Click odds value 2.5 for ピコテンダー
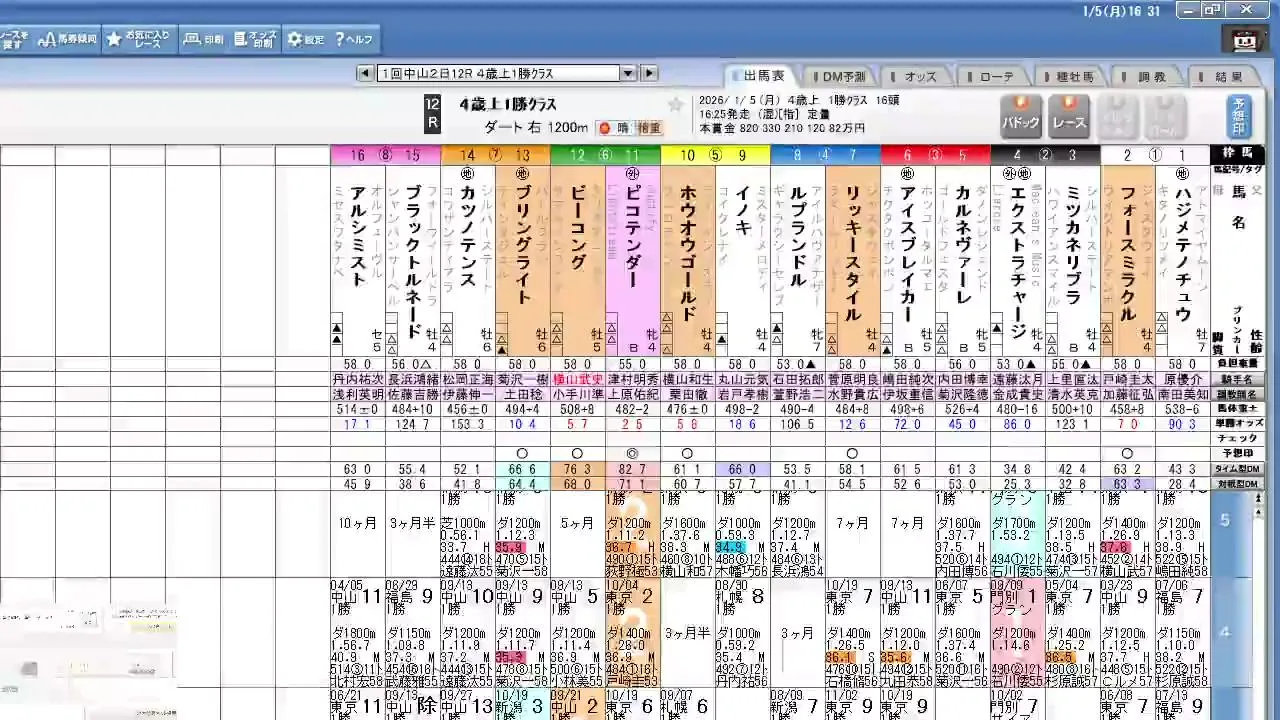Viewport: 1280px width, 720px height. tap(632, 424)
